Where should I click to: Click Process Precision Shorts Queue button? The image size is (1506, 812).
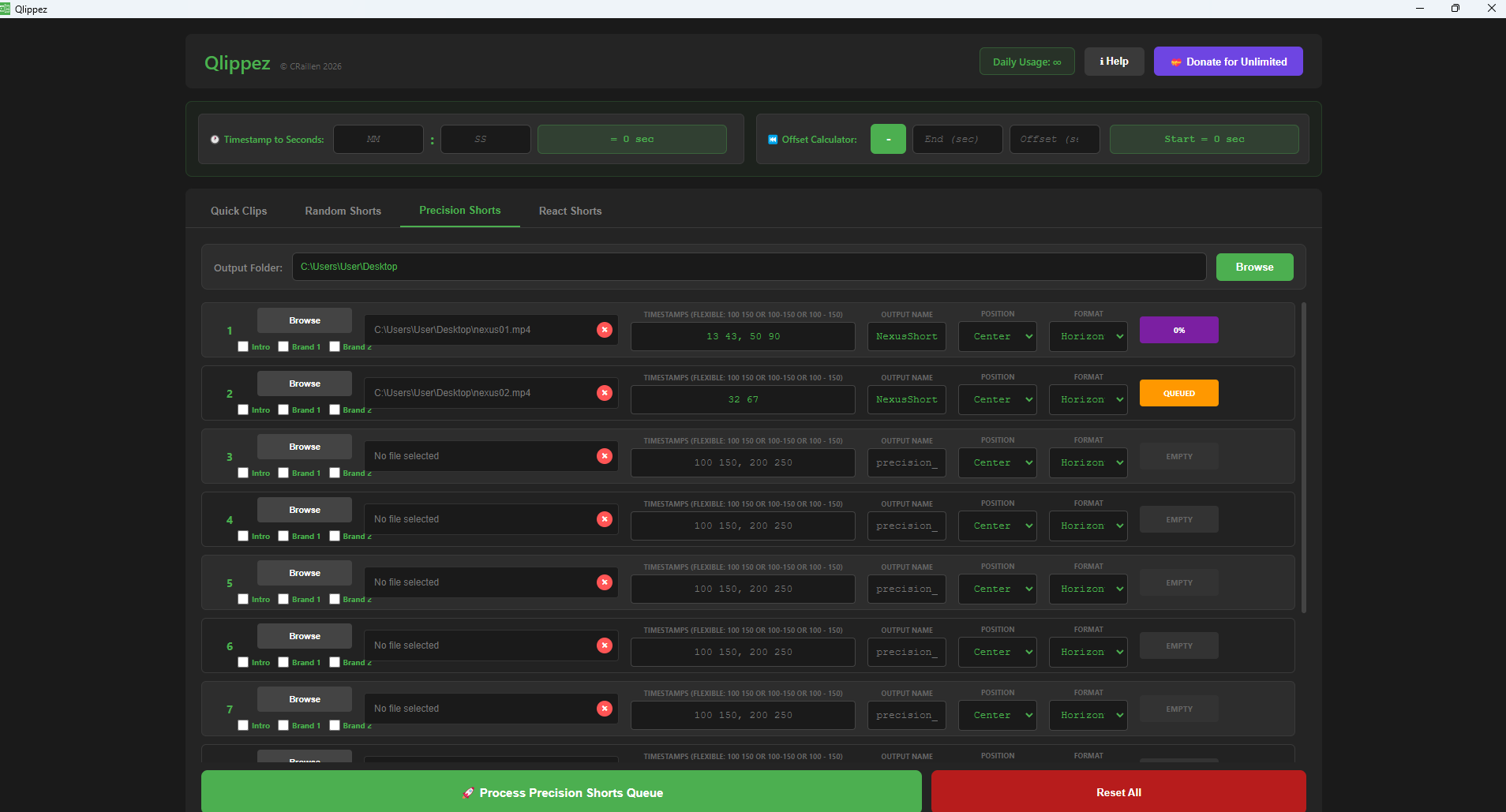[x=561, y=791]
